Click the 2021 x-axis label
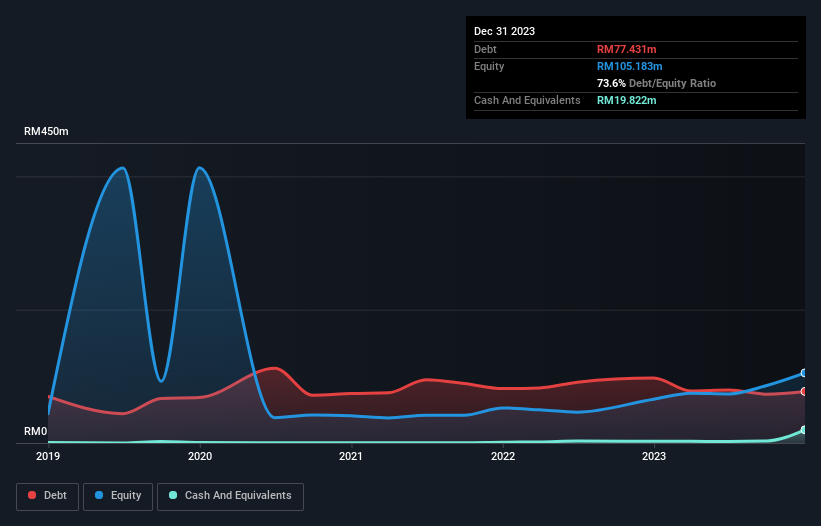 [x=351, y=456]
